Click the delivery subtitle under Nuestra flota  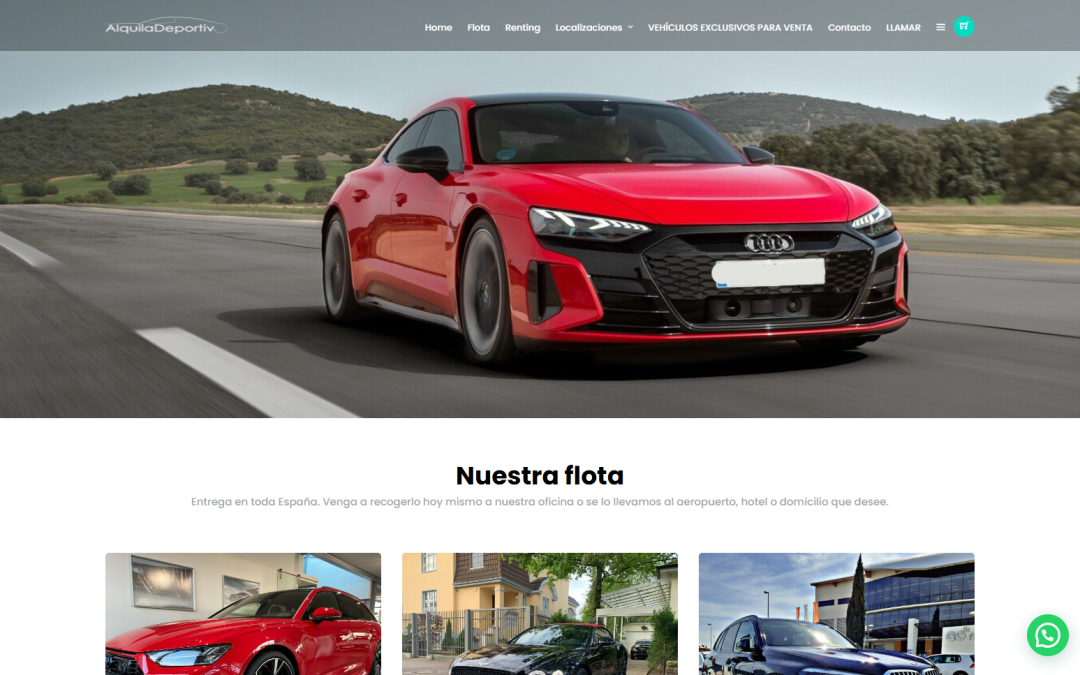click(x=540, y=502)
